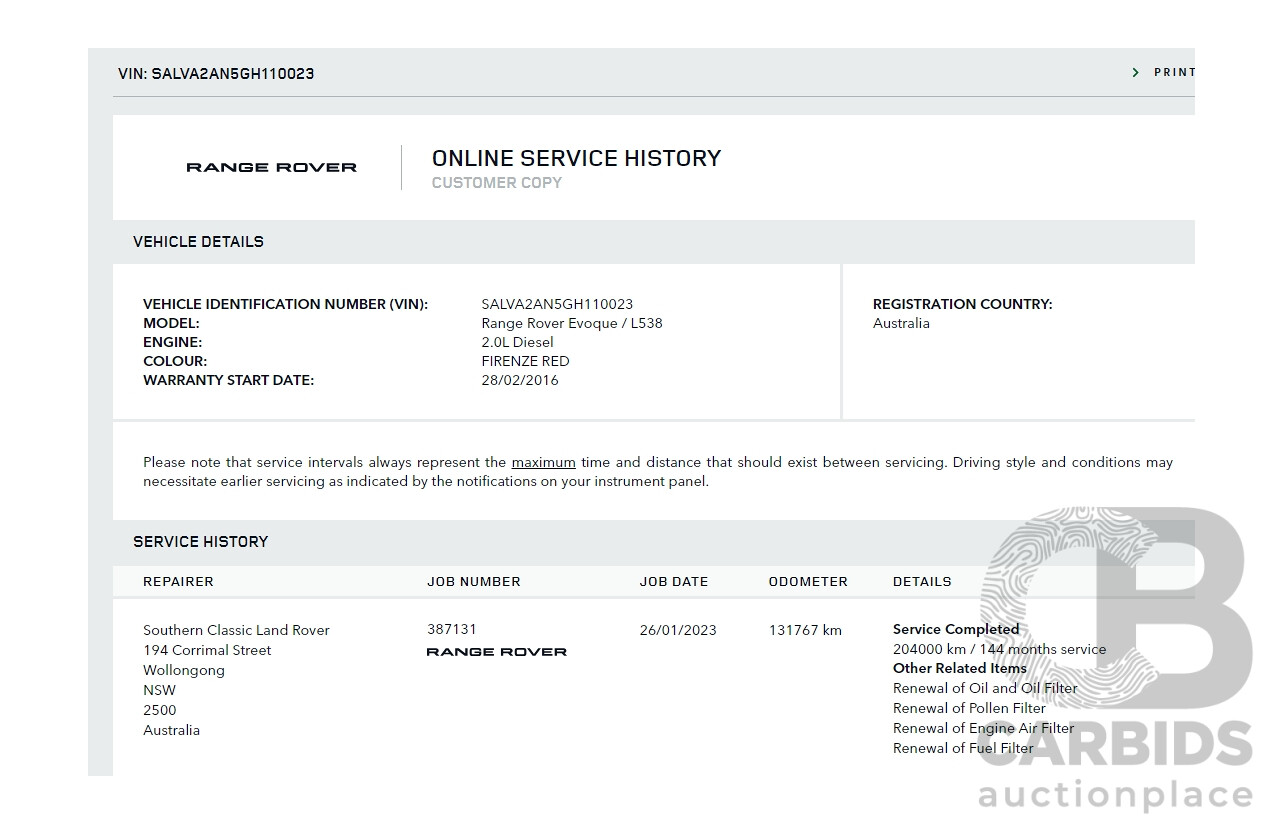Click the Vehicle Details section header
1280x825 pixels.
(x=198, y=241)
